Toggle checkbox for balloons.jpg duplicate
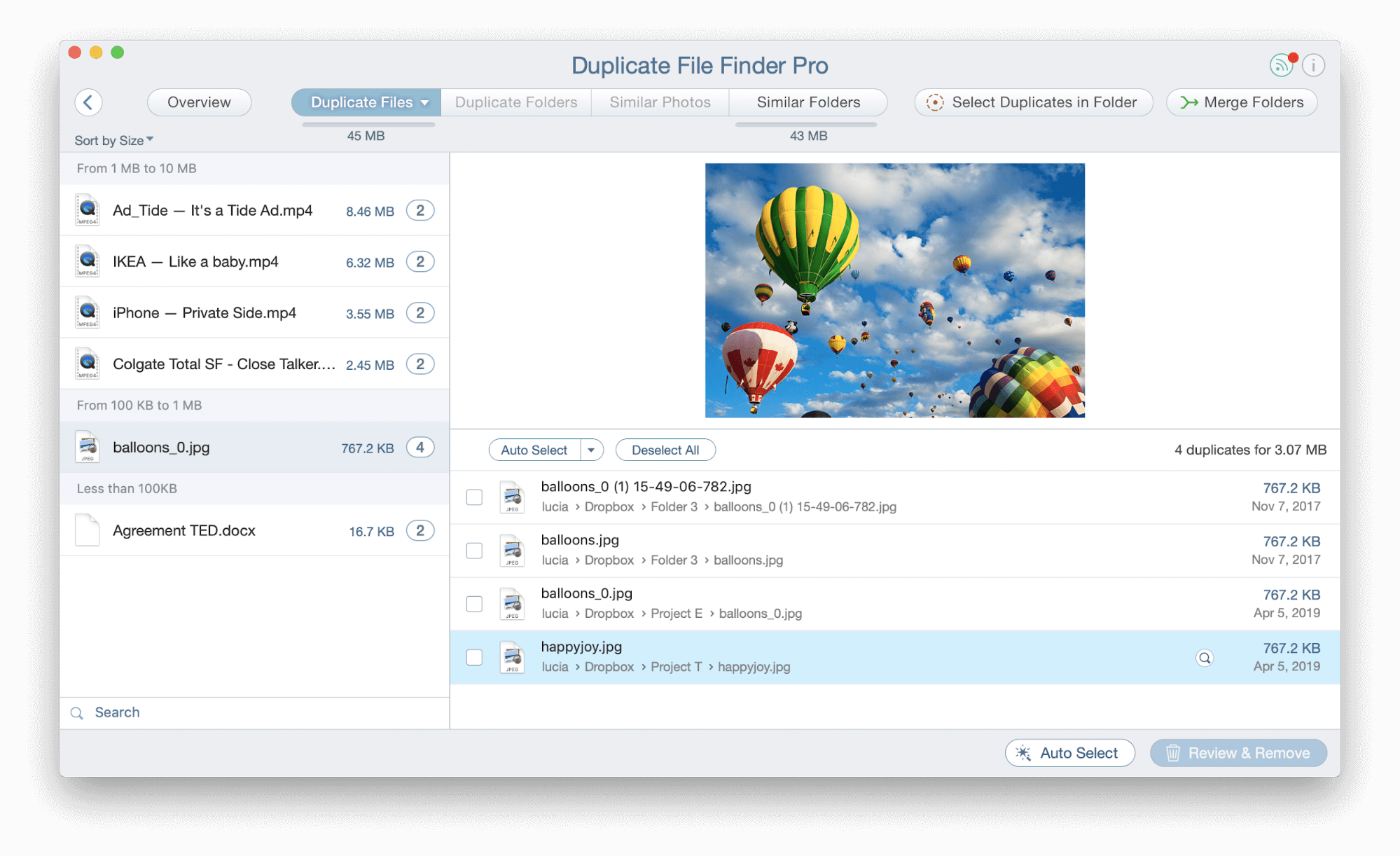1400x856 pixels. [x=474, y=549]
